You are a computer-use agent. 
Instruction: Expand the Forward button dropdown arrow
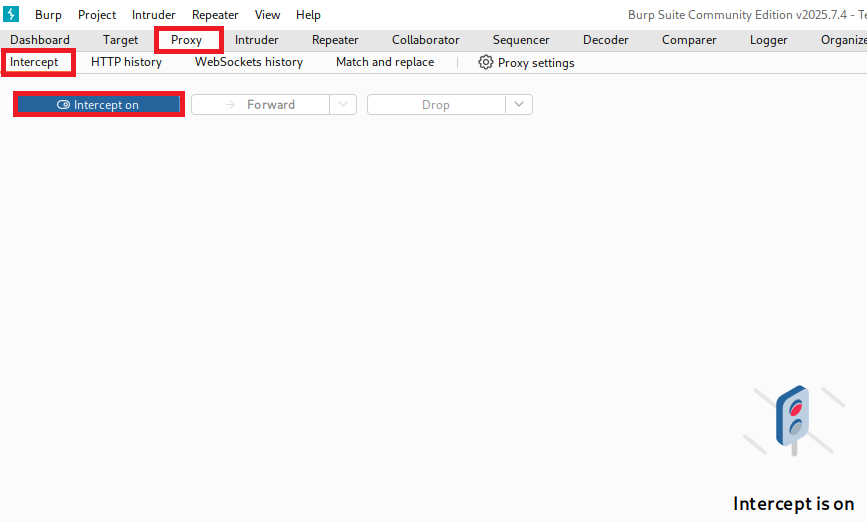tap(343, 105)
